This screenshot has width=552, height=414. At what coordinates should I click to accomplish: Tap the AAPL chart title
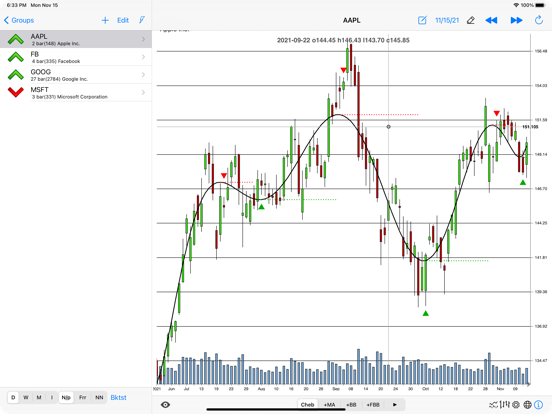352,20
